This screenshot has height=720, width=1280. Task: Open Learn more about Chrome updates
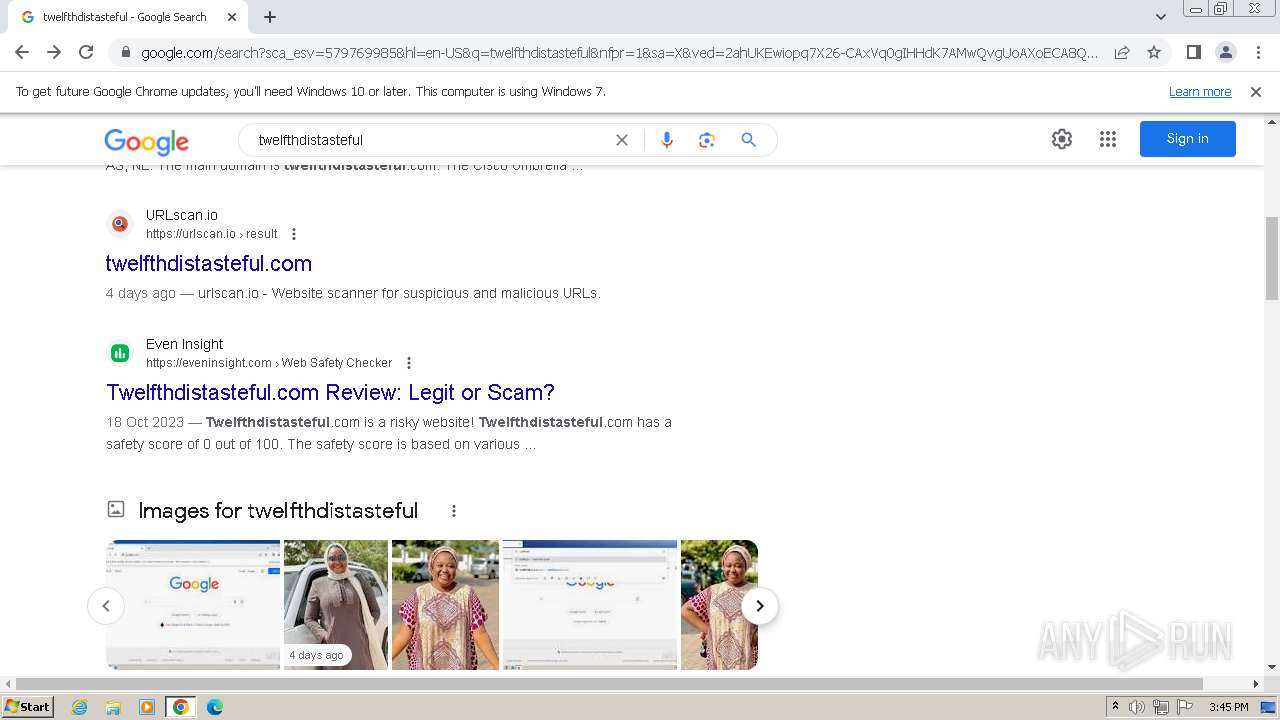point(1200,92)
